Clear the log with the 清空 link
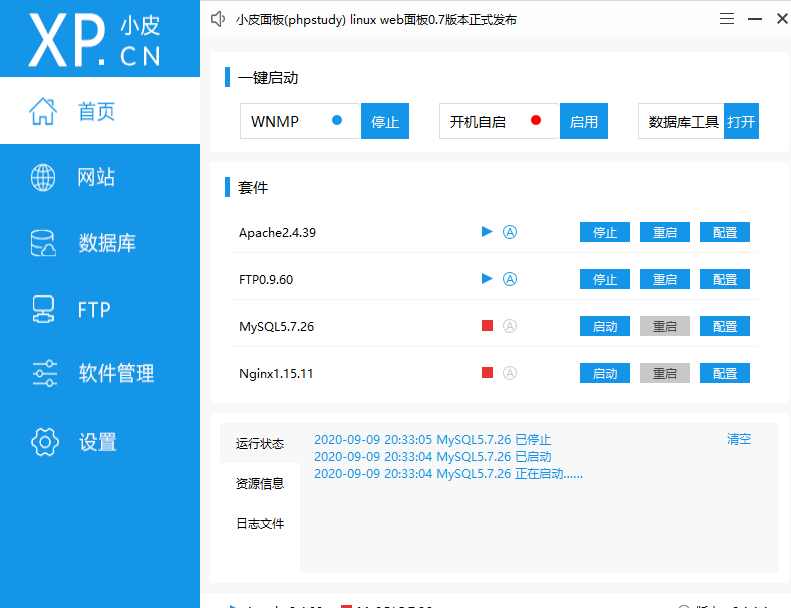 (x=738, y=439)
